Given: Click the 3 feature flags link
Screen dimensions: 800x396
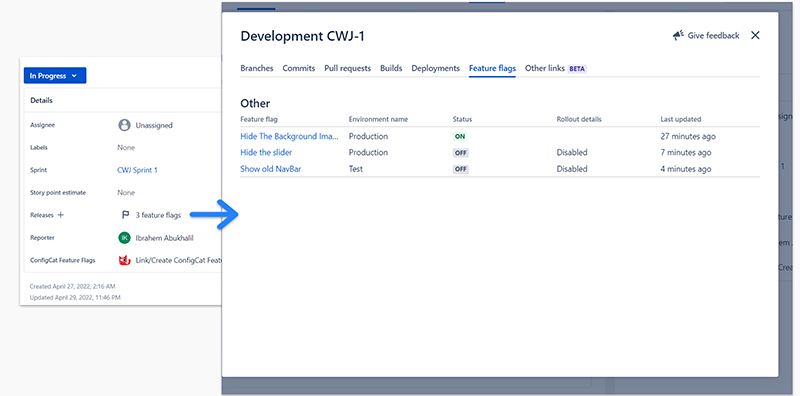Looking at the screenshot, I should point(158,215).
